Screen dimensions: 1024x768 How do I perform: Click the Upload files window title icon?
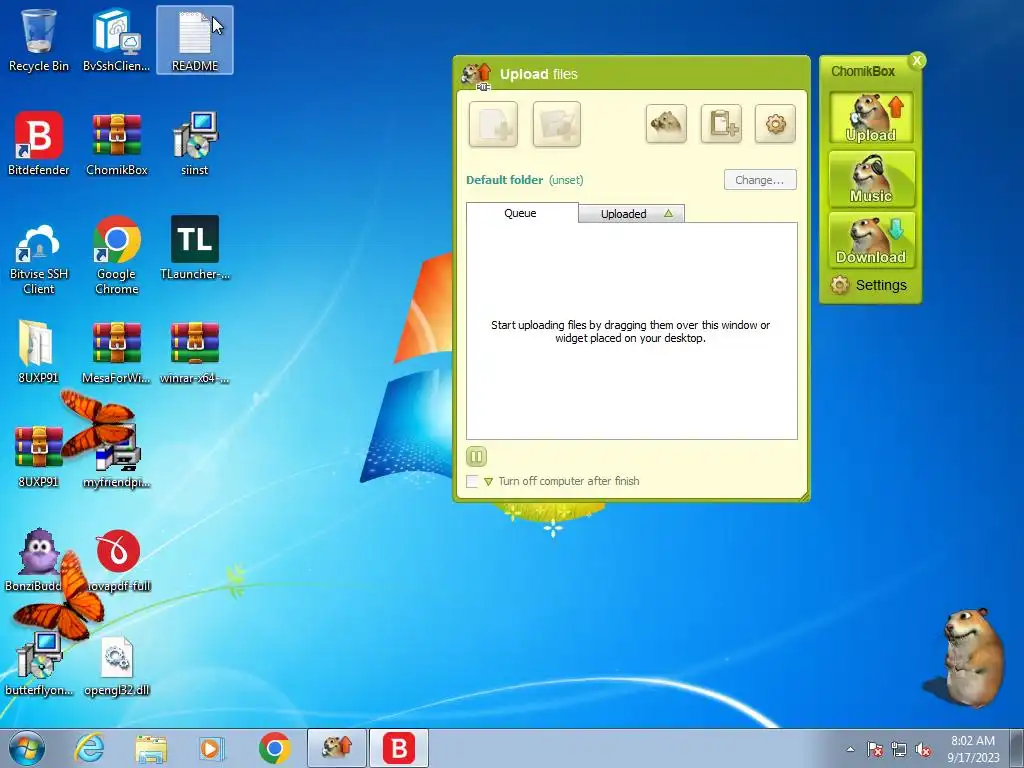coord(476,74)
